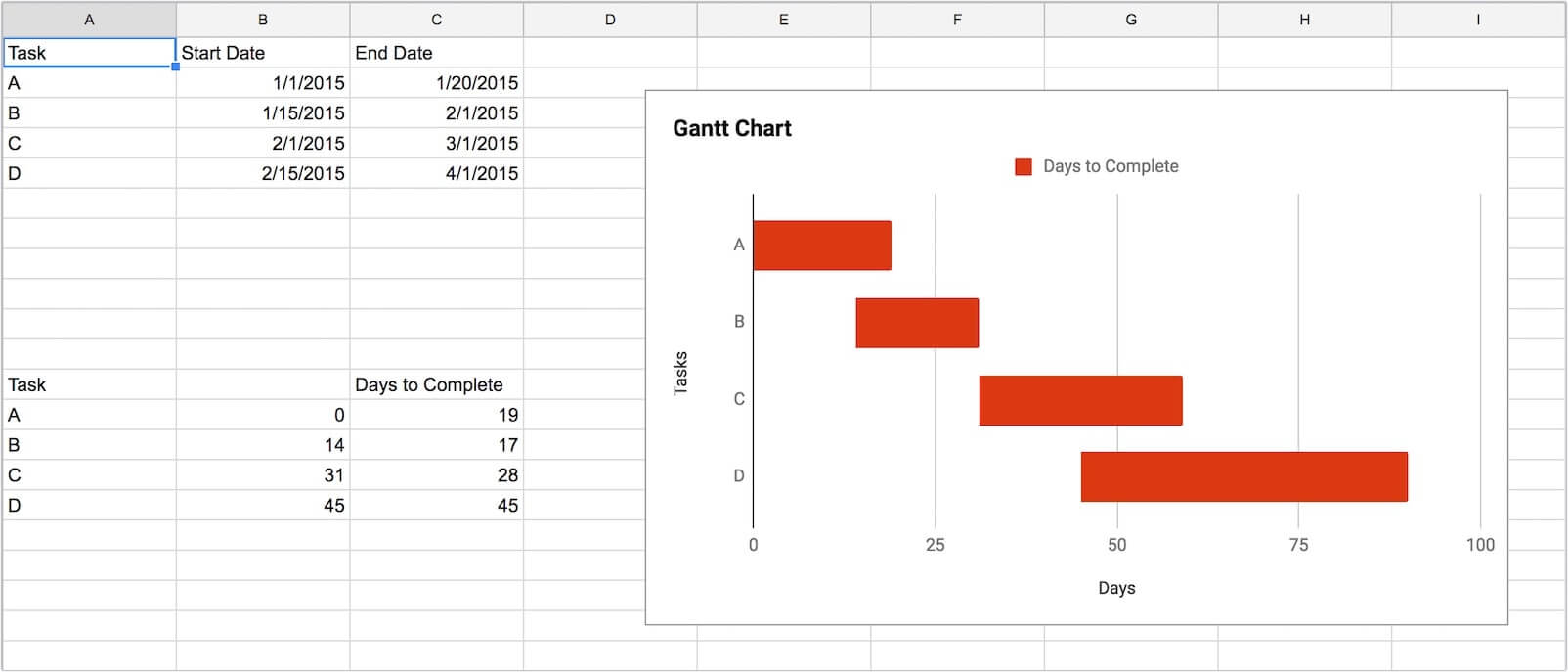1568x672 pixels.
Task: Select column F header
Action: point(957,20)
